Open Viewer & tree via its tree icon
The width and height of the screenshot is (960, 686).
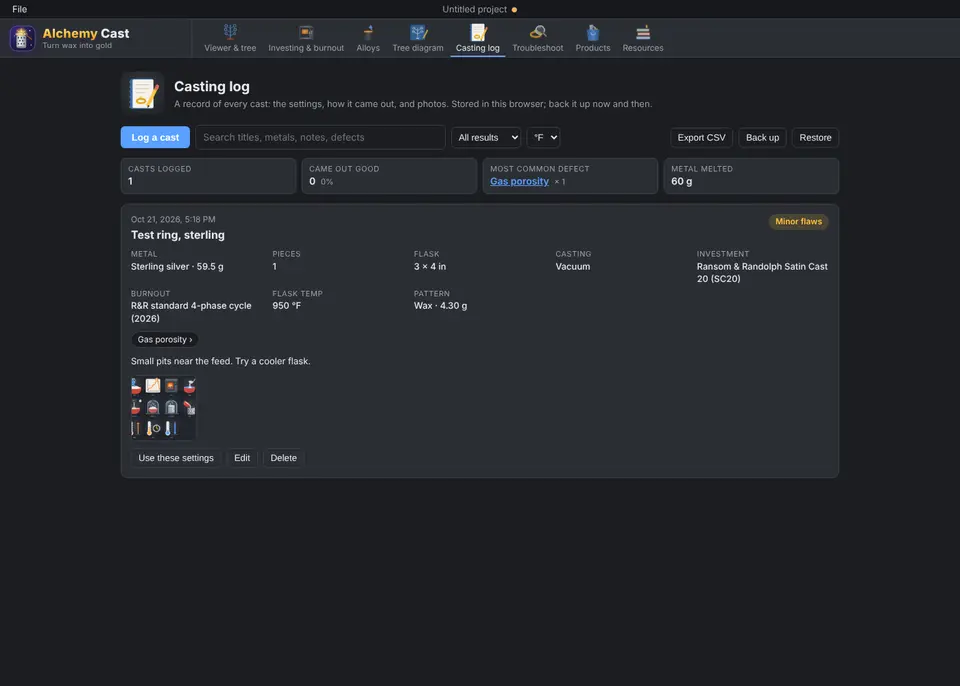[x=230, y=32]
